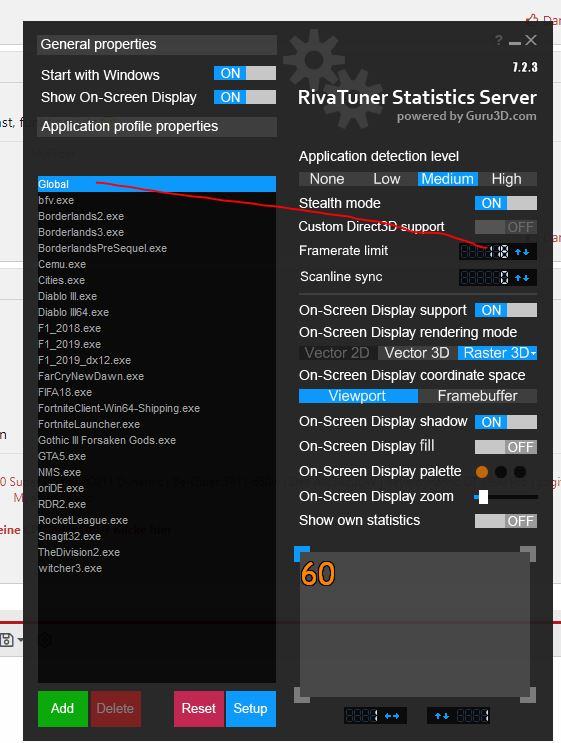Select RocketLeague.exe profile
This screenshot has width=561, height=743.
point(157,521)
